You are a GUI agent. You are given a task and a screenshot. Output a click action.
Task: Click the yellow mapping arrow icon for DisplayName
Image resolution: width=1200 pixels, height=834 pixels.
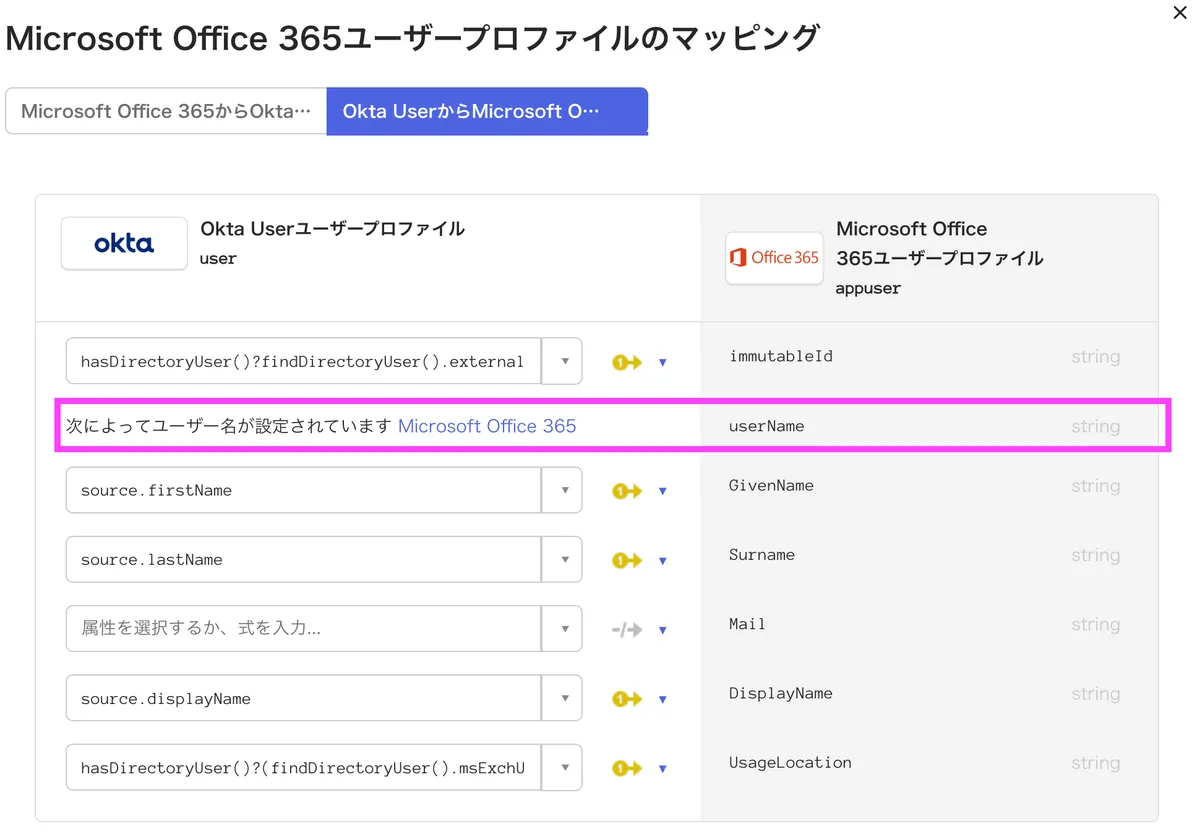coord(627,699)
